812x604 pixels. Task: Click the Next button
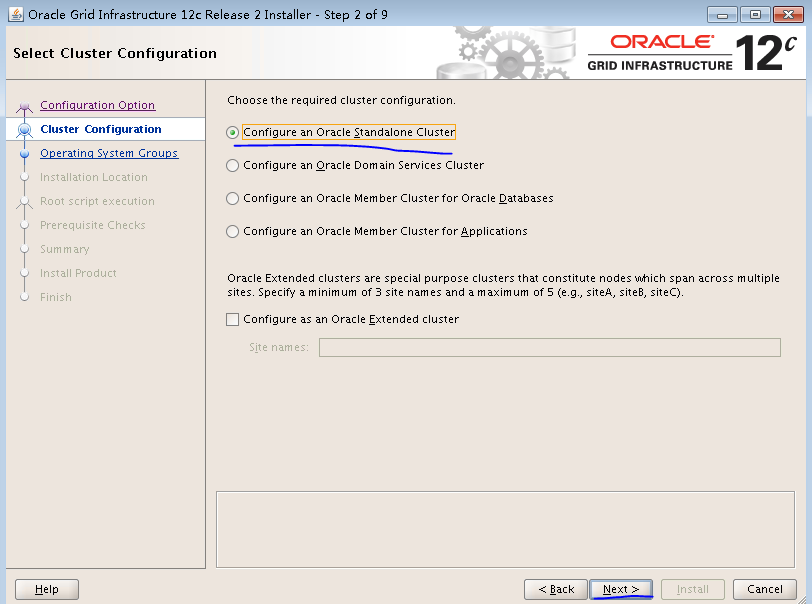click(621, 589)
